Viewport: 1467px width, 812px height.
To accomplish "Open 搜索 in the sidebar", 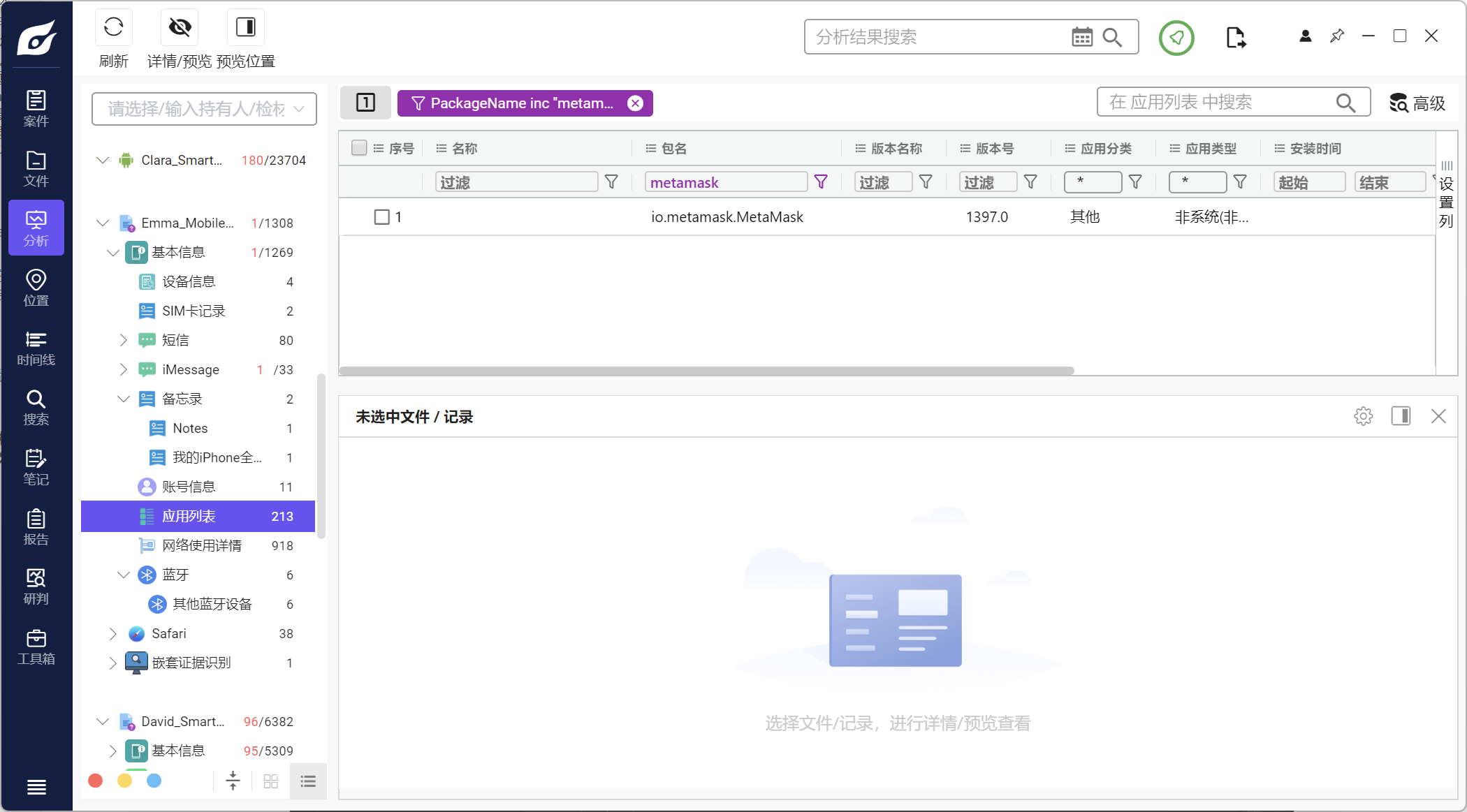I will [x=36, y=407].
